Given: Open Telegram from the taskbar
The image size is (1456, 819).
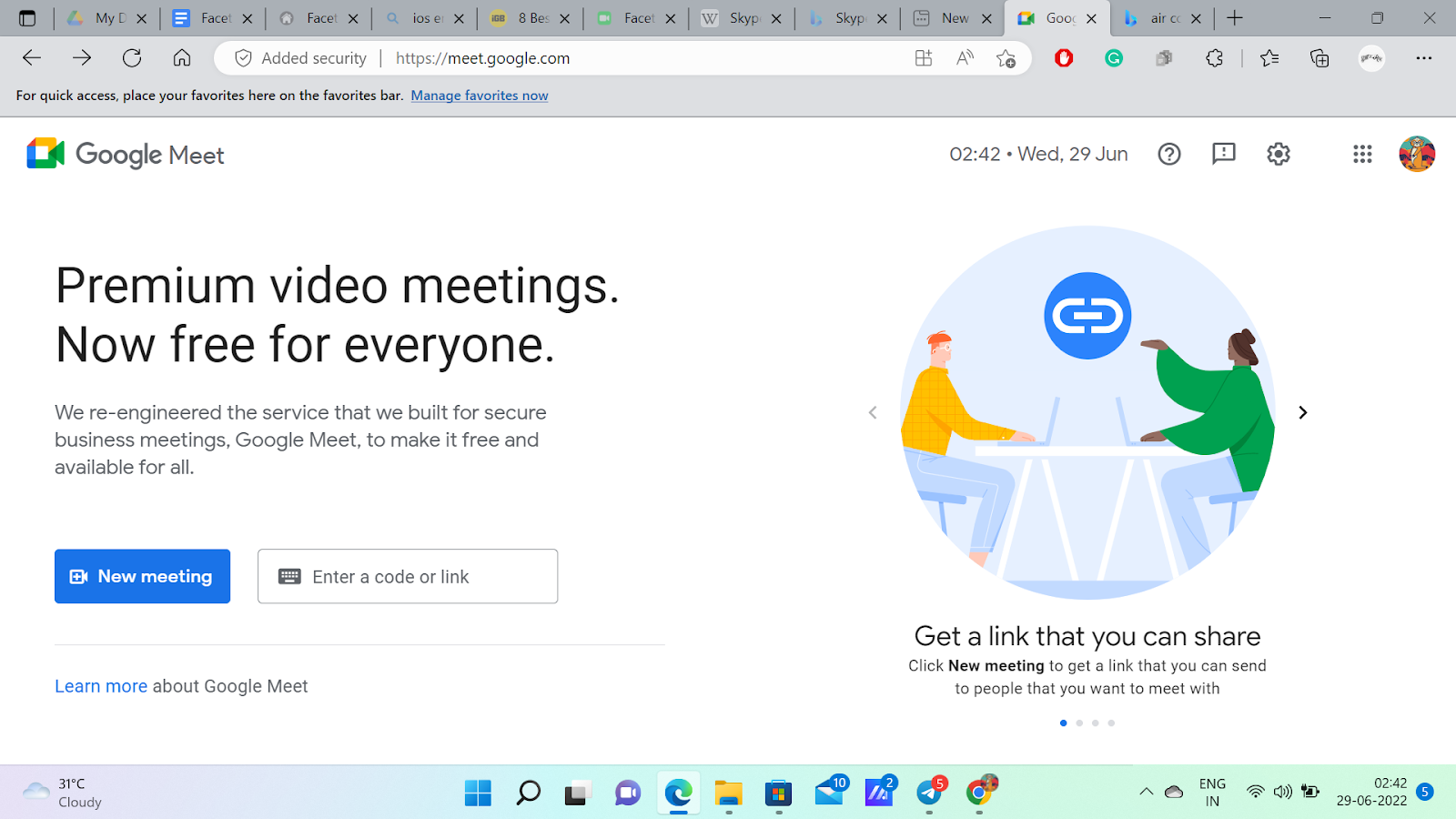Looking at the screenshot, I should tap(930, 792).
